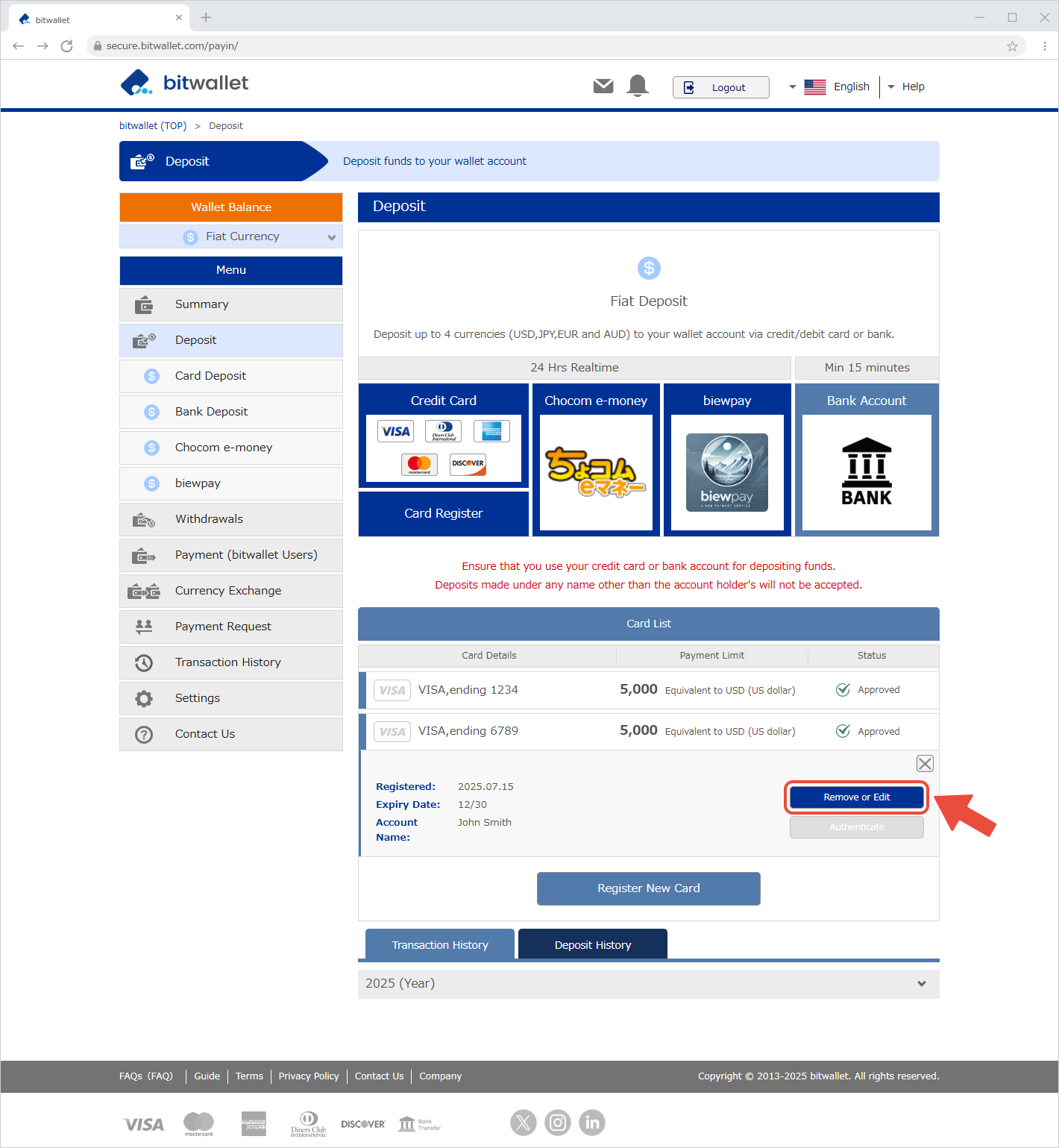
Task: Click the Register New Card button
Action: [648, 888]
